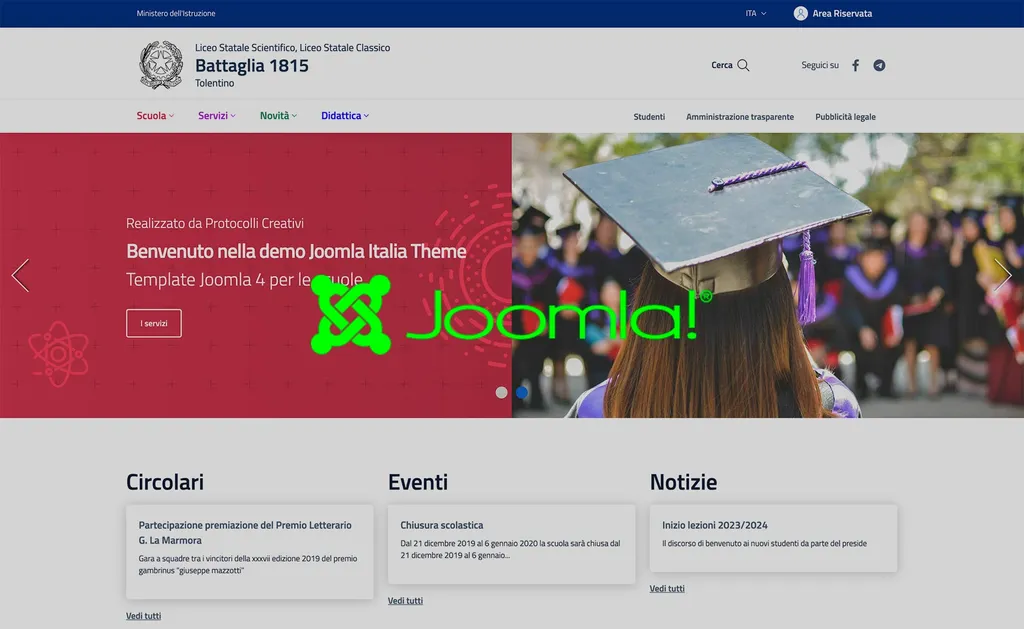This screenshot has height=629, width=1024.
Task: Click Ministero dell'Istruzione link
Action: tap(176, 13)
